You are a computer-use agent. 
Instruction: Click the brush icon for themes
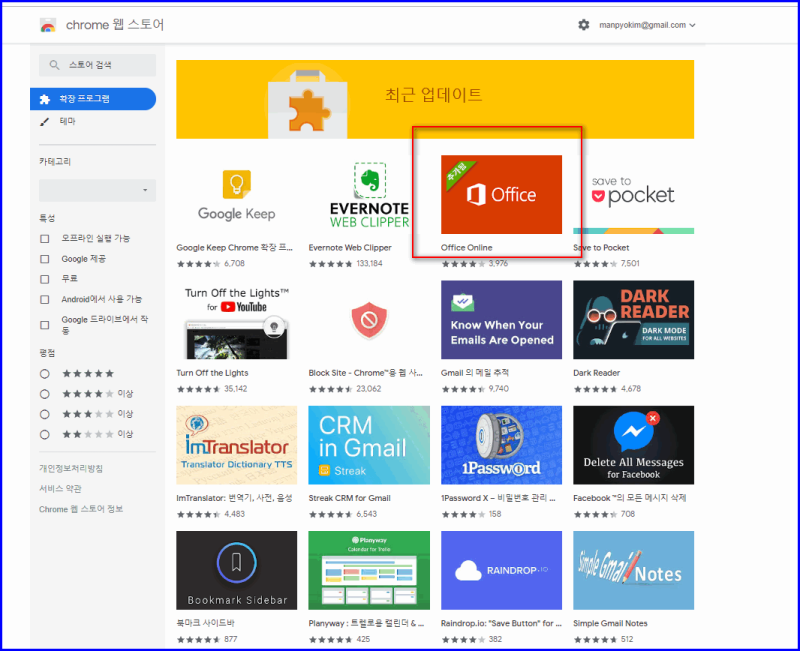(45, 121)
